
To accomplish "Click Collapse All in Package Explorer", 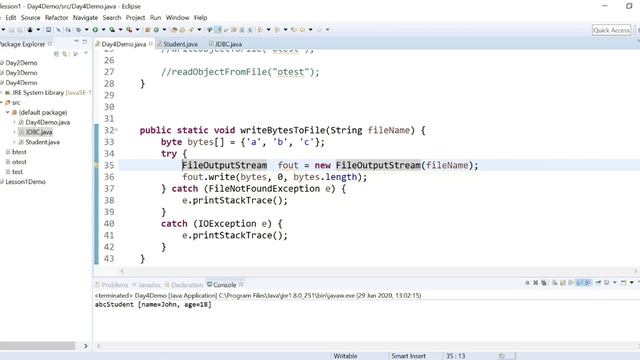I will point(56,53).
